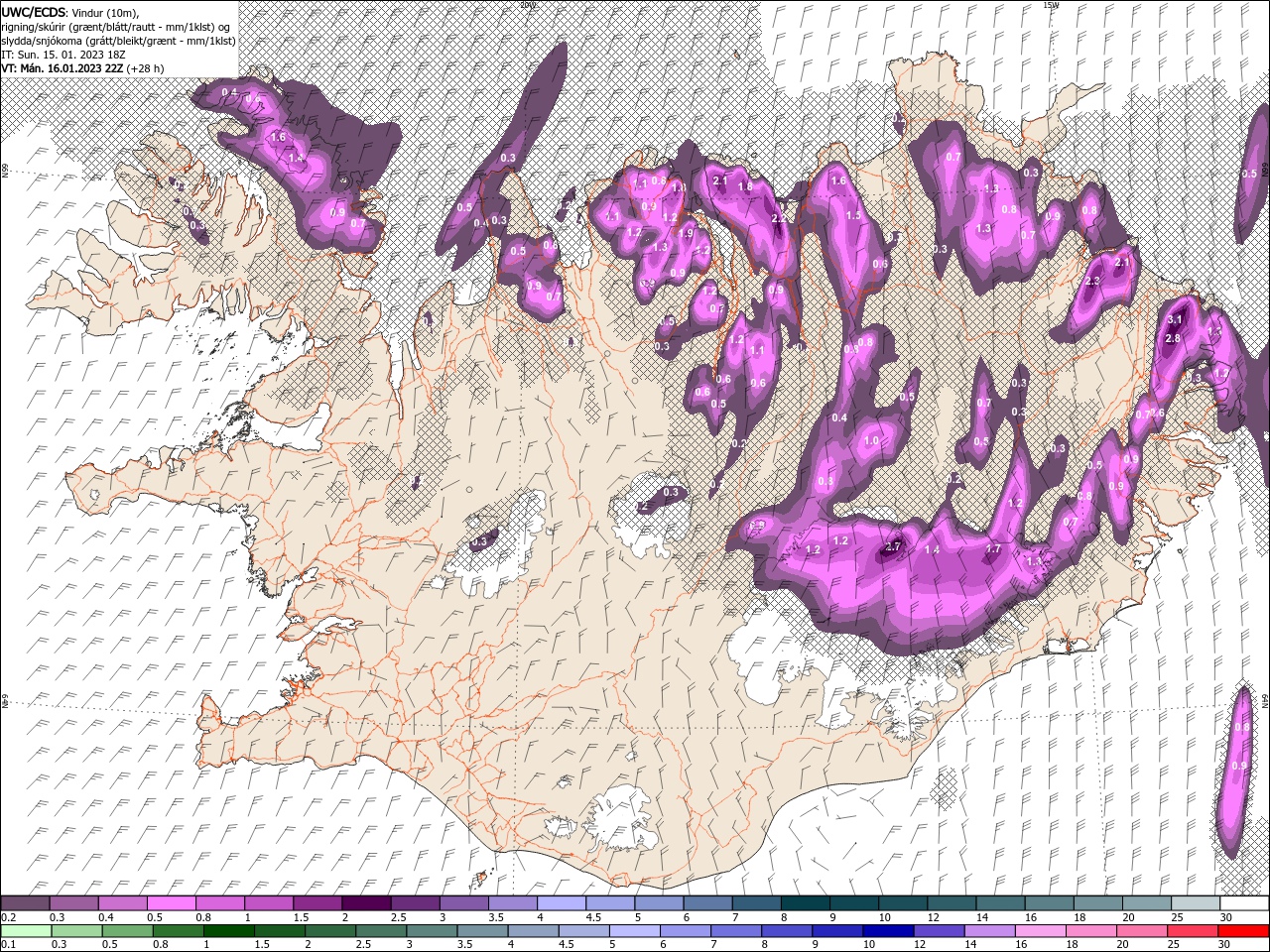Image resolution: width=1270 pixels, height=952 pixels.
Task: Pick the 3.5–4 lavender snowfall swatch
Action: 511,903
